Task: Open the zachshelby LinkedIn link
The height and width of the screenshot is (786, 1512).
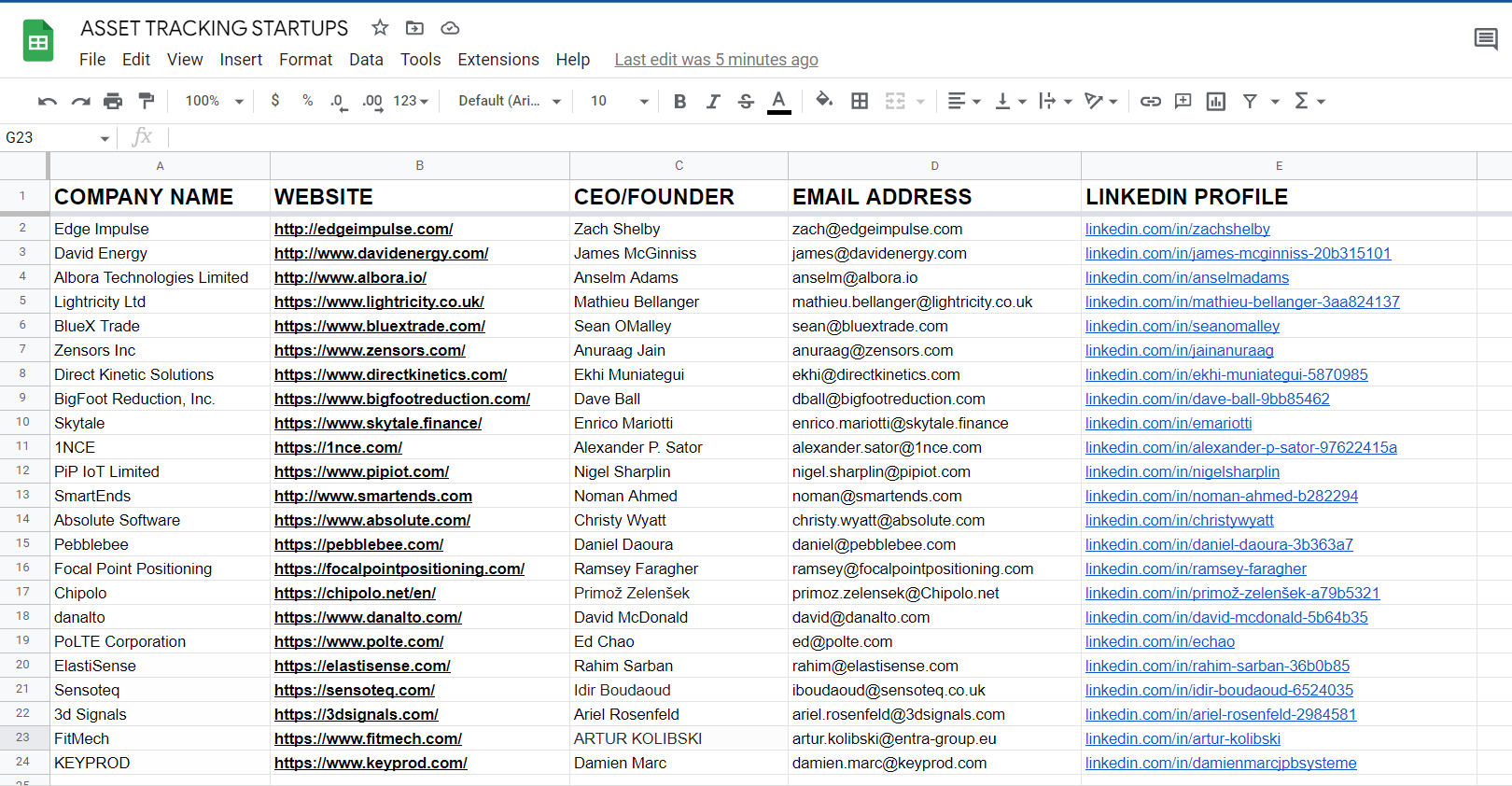Action: pos(1177,229)
